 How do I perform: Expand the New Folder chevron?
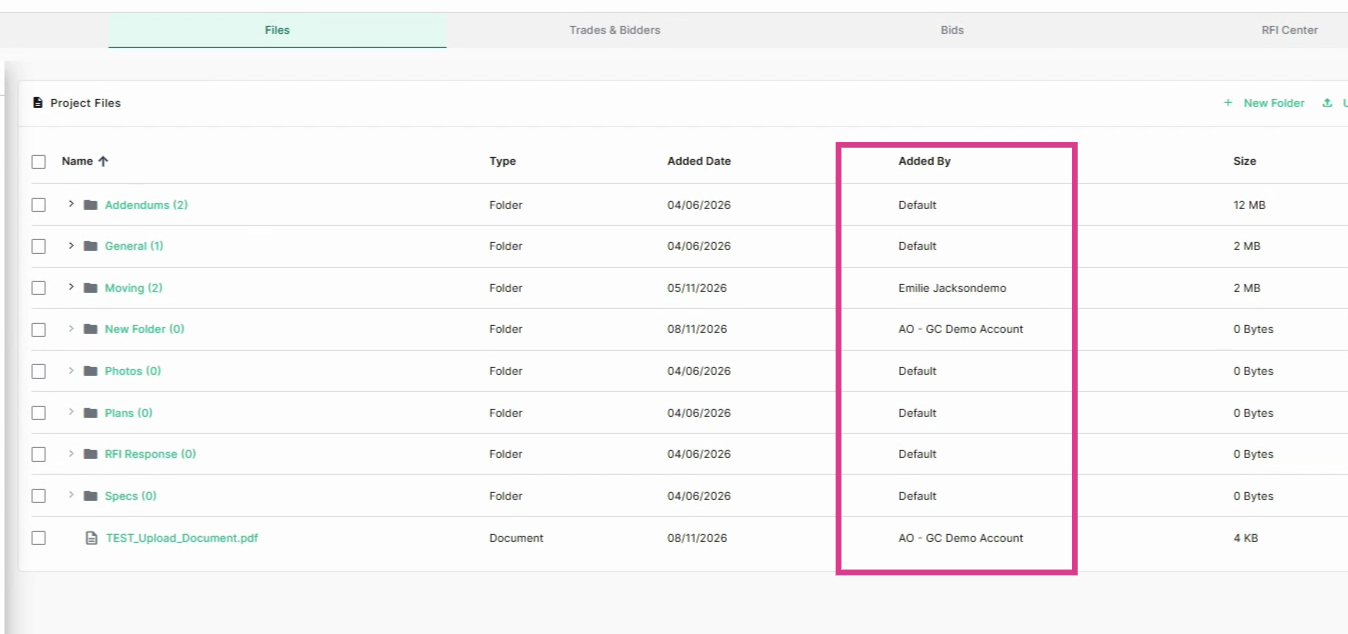point(71,328)
